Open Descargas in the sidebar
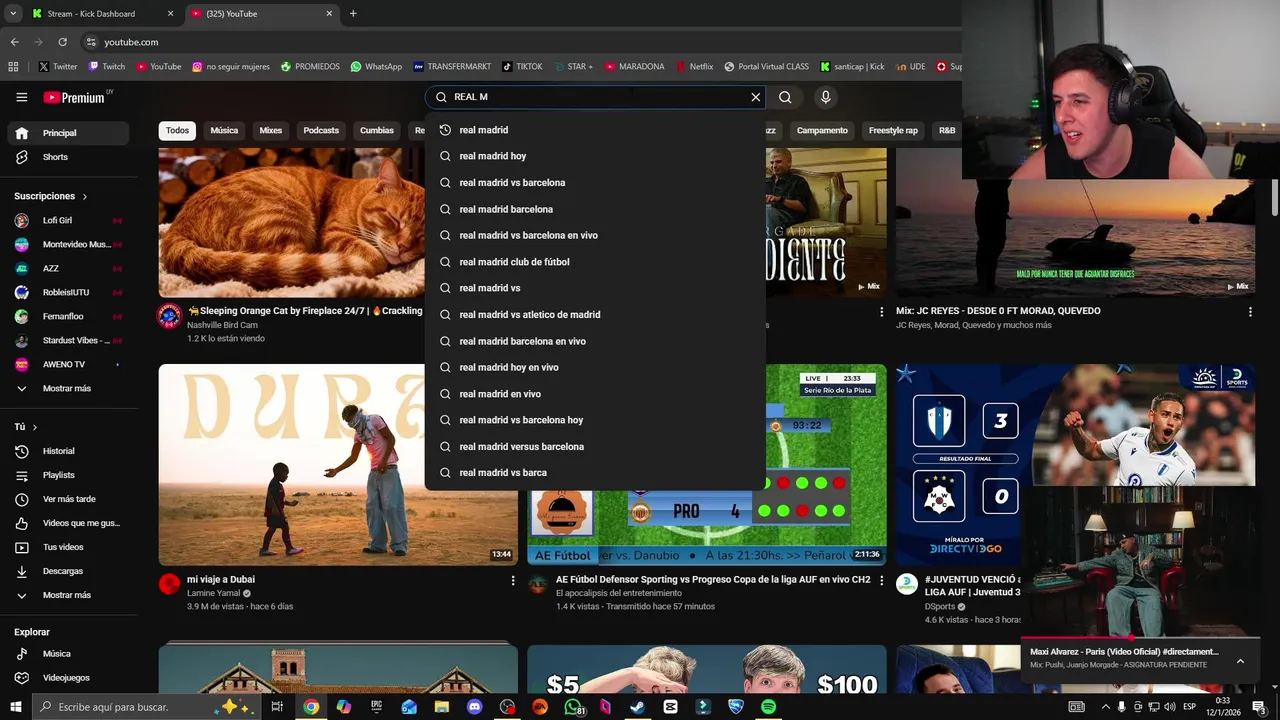The image size is (1280, 720). (68, 571)
